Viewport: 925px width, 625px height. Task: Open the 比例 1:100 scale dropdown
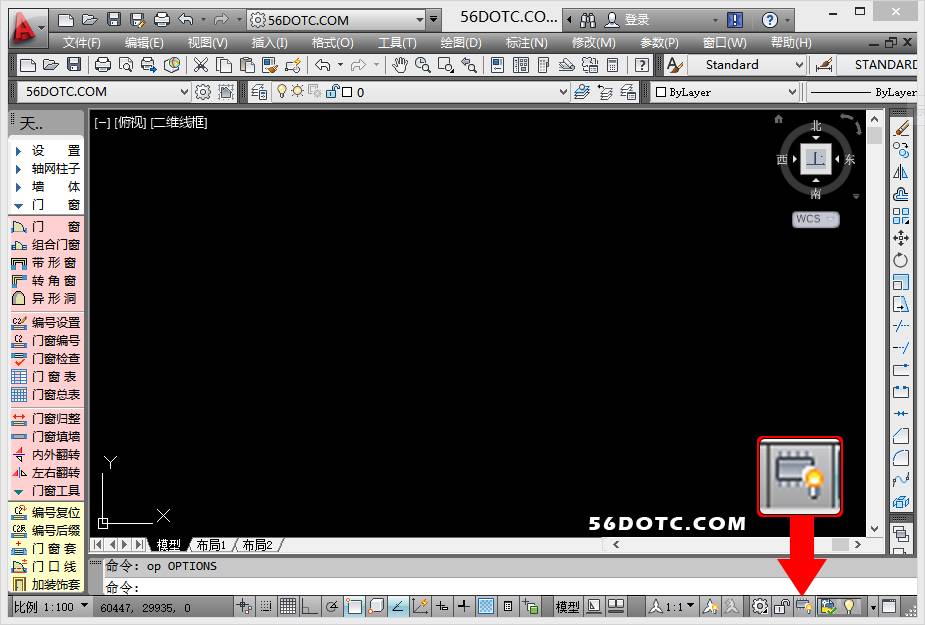50,607
